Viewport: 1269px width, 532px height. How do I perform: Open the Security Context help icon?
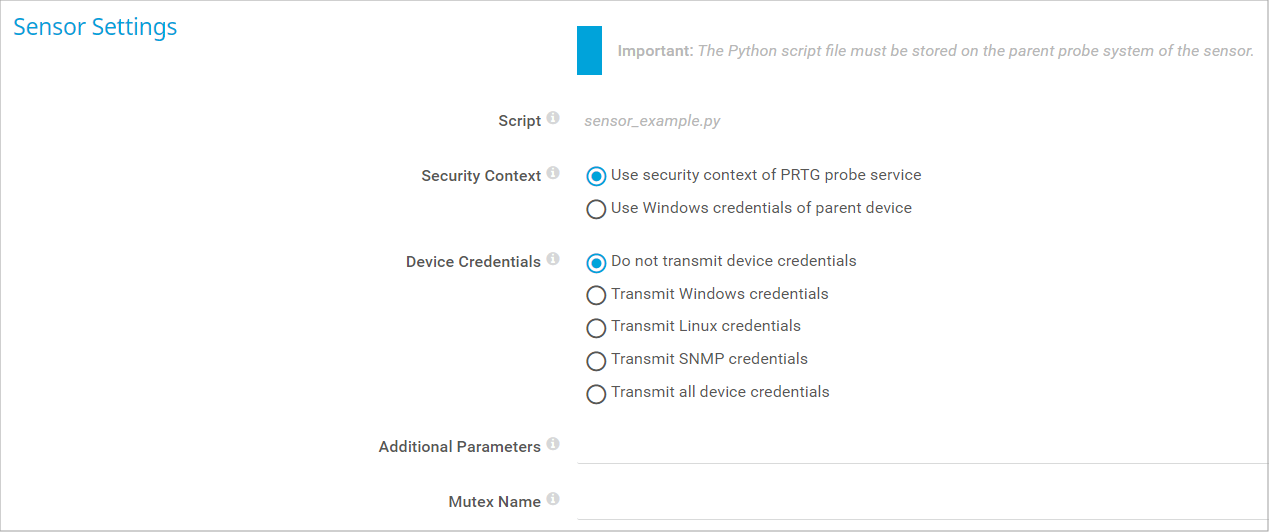coord(553,174)
